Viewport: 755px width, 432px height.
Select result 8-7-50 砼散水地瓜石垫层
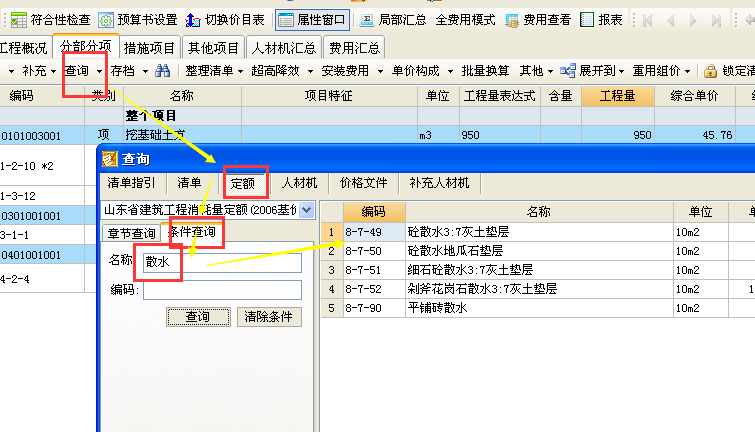coord(538,251)
